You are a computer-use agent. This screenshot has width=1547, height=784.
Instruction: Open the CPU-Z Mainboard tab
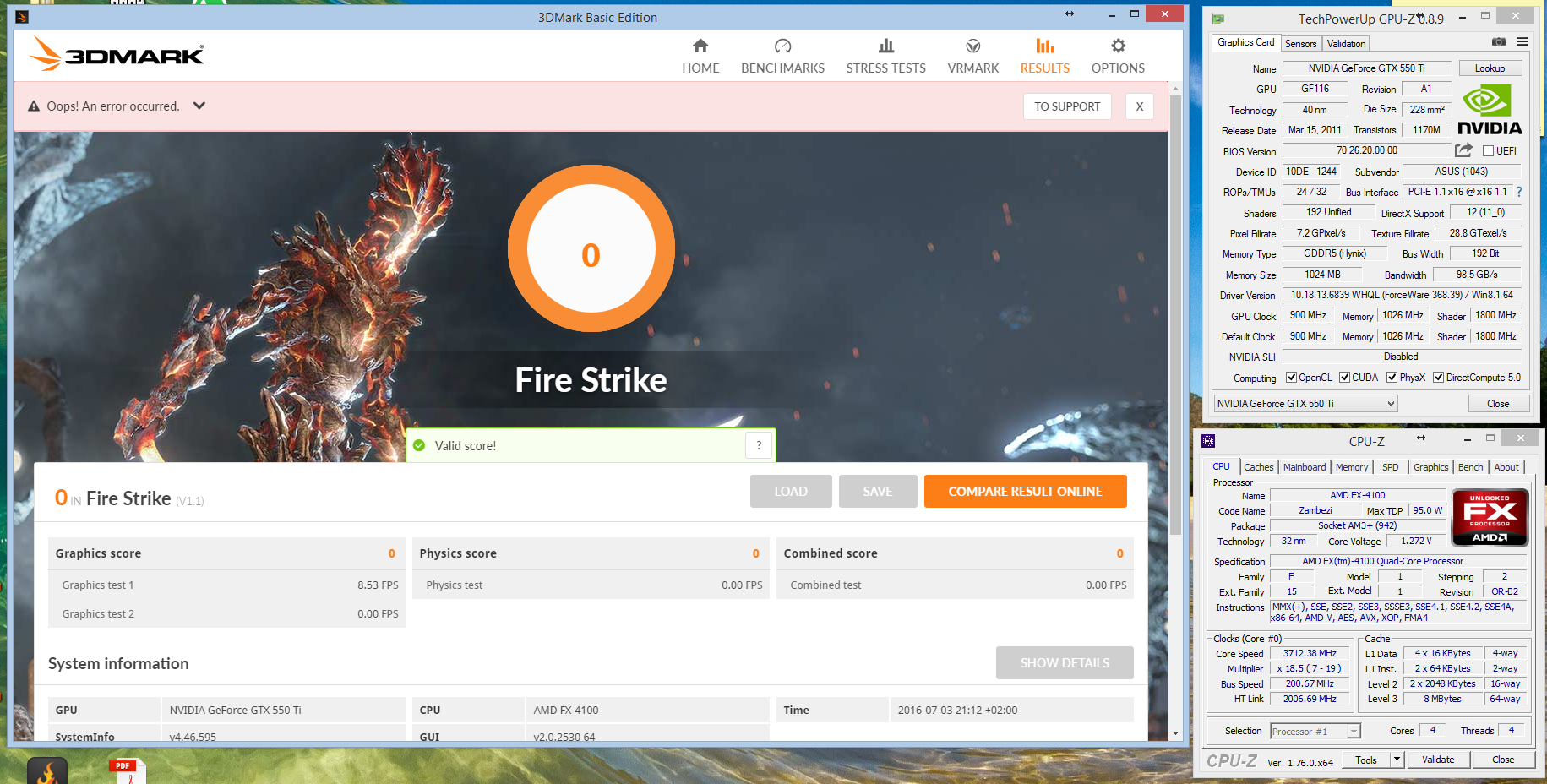pyautogui.click(x=1305, y=467)
